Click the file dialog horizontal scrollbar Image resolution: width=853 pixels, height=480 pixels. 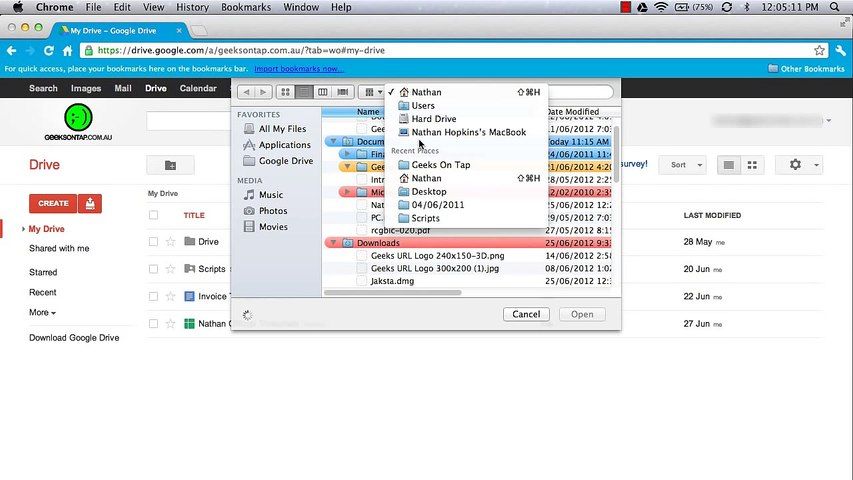[393, 293]
